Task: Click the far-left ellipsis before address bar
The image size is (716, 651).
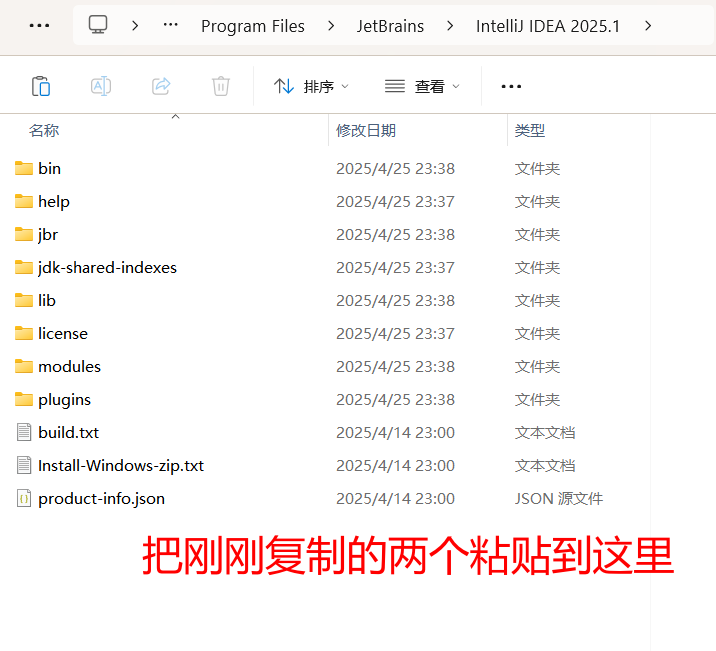Action: click(39, 26)
